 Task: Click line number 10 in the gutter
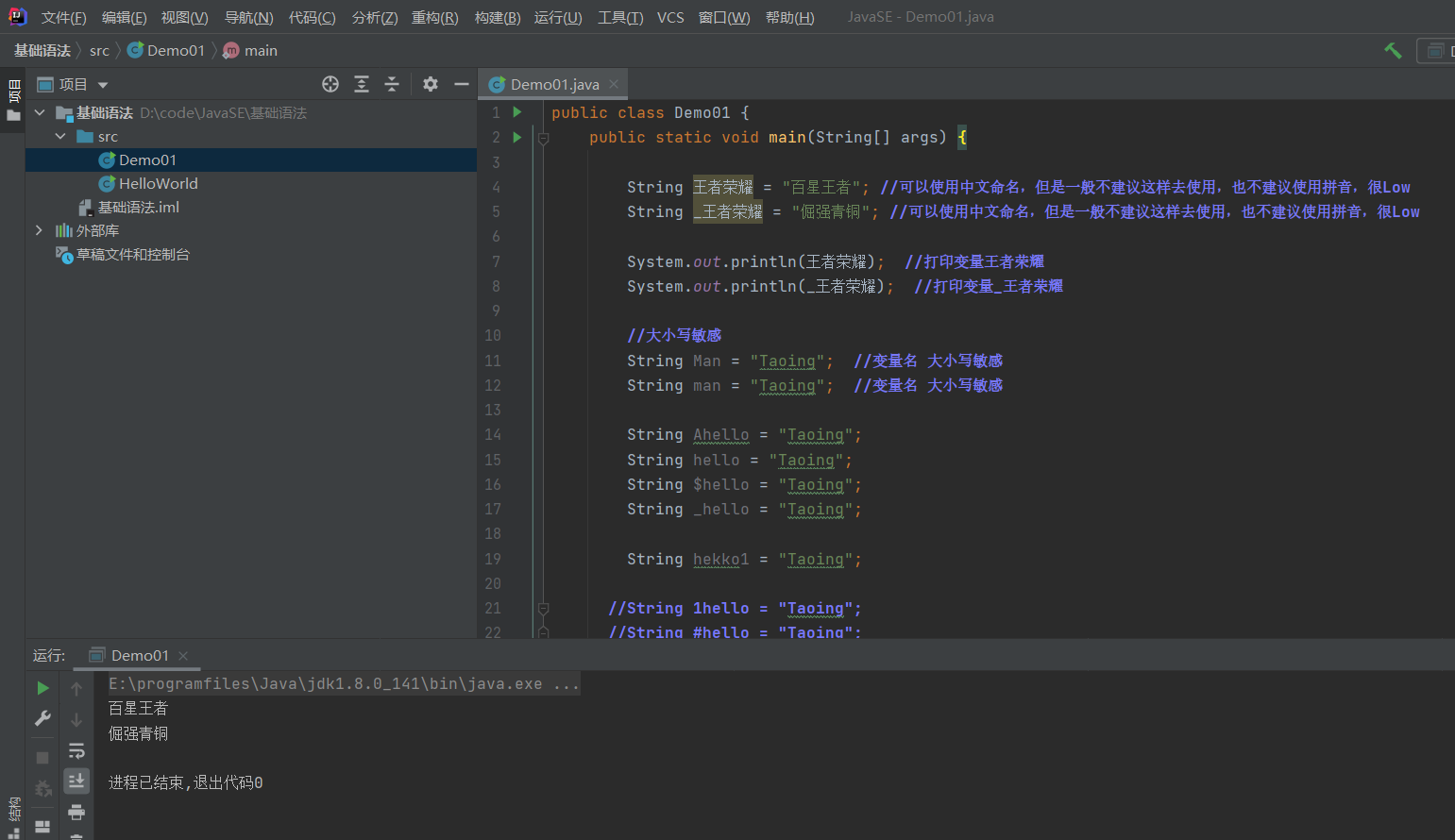(493, 335)
